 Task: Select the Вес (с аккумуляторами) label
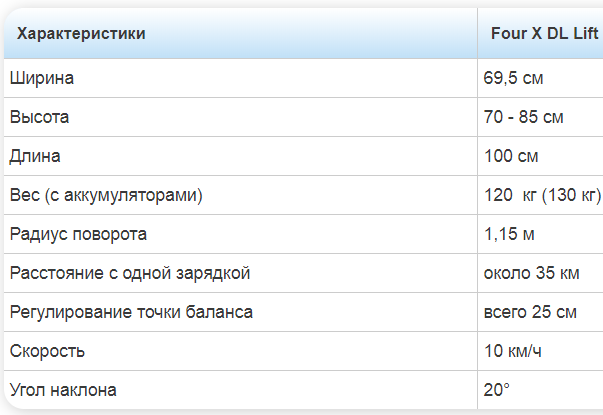point(106,195)
